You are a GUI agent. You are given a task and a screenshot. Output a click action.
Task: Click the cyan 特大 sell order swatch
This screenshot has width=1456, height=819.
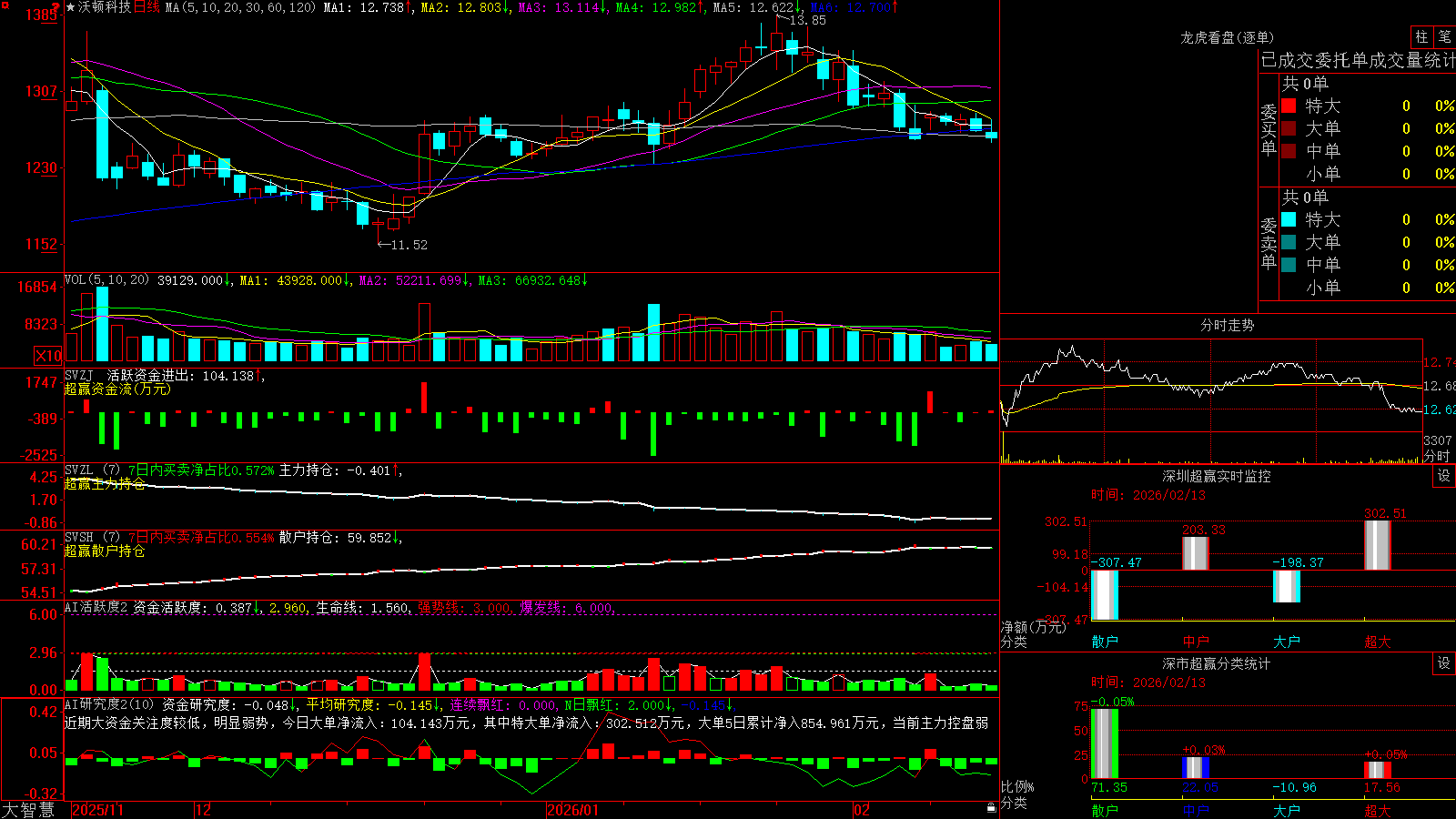pos(1289,219)
